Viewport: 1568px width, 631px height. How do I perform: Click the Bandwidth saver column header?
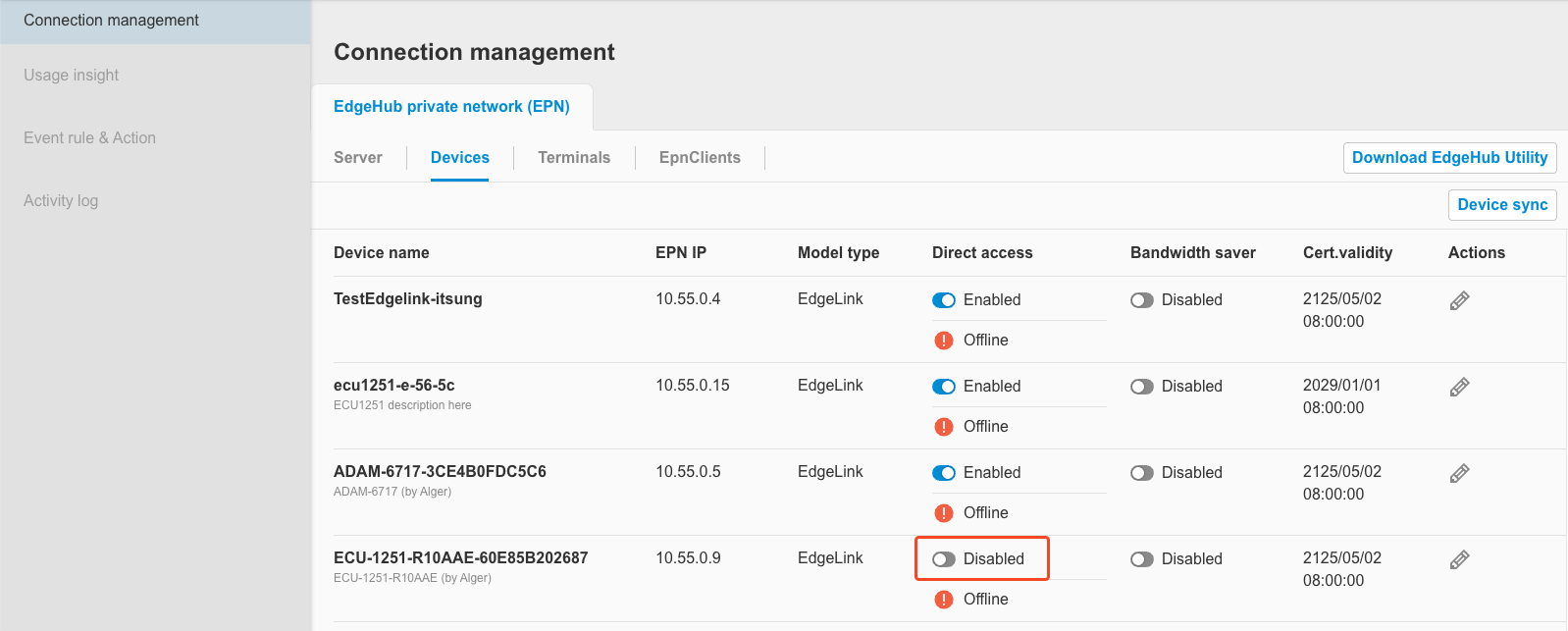tap(1193, 253)
